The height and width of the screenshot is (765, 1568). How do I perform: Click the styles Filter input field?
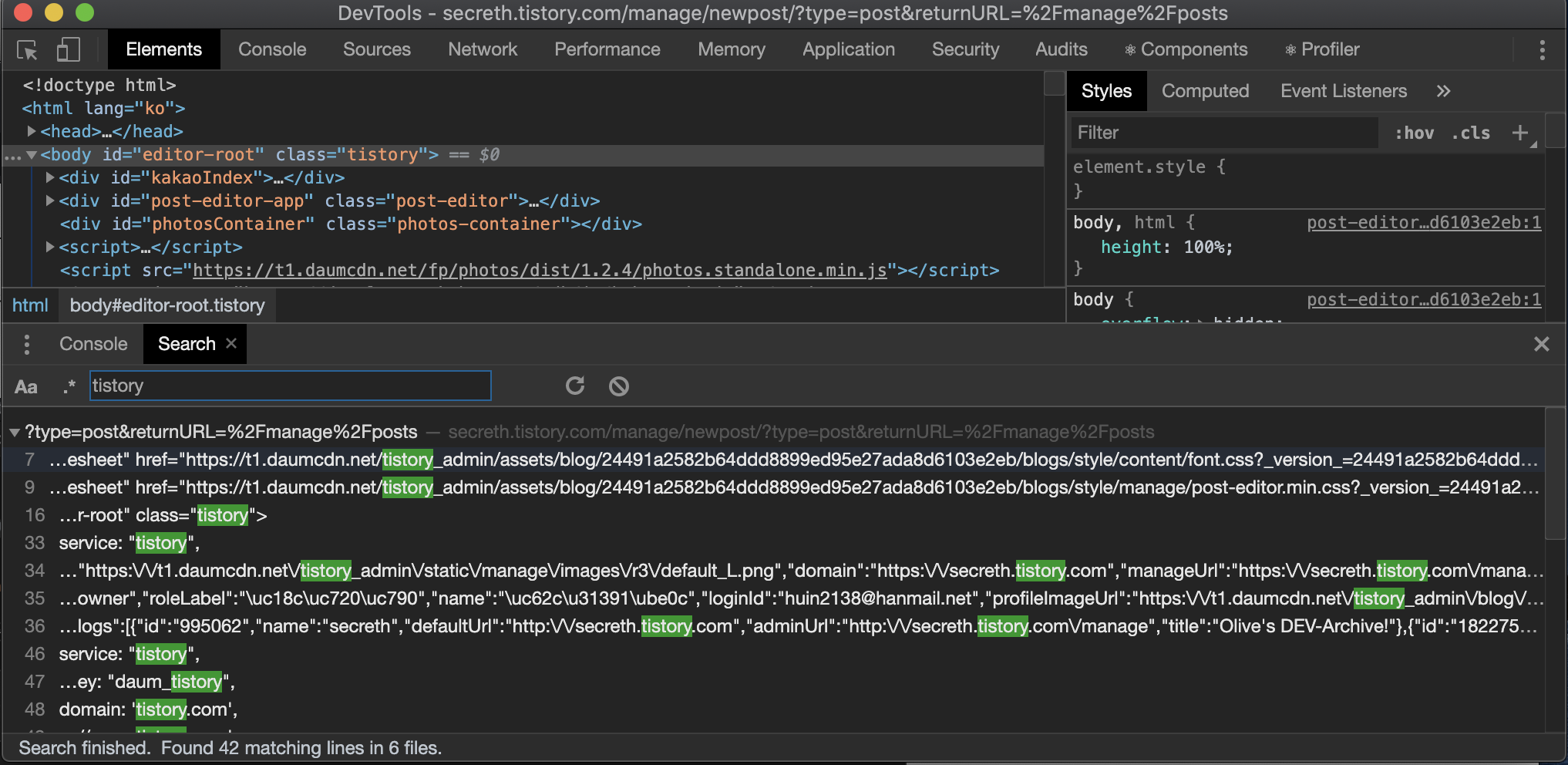[x=1224, y=133]
